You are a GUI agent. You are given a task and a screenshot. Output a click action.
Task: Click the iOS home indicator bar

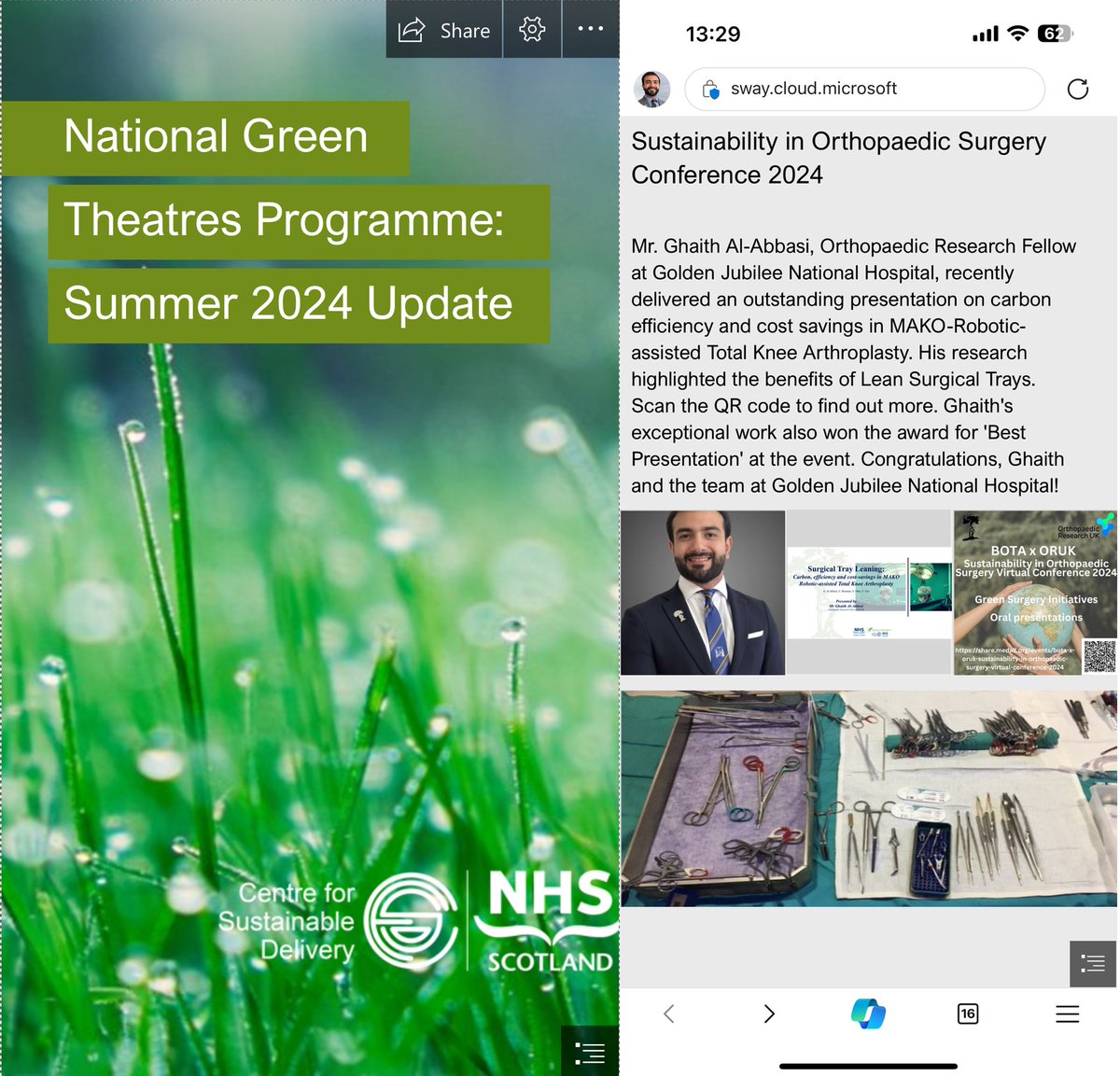868,1066
